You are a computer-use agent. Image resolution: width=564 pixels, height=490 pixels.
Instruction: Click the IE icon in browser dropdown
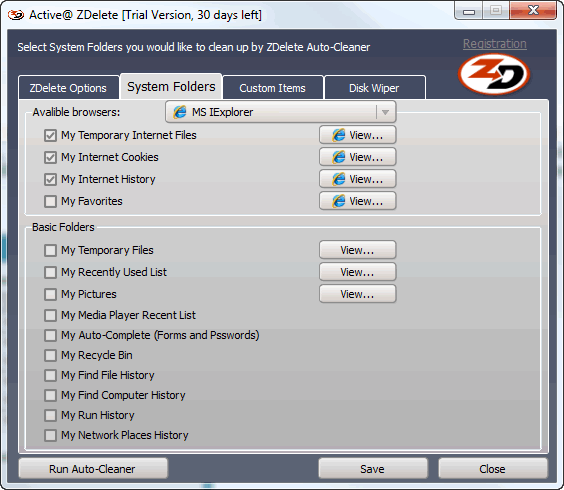pos(180,112)
